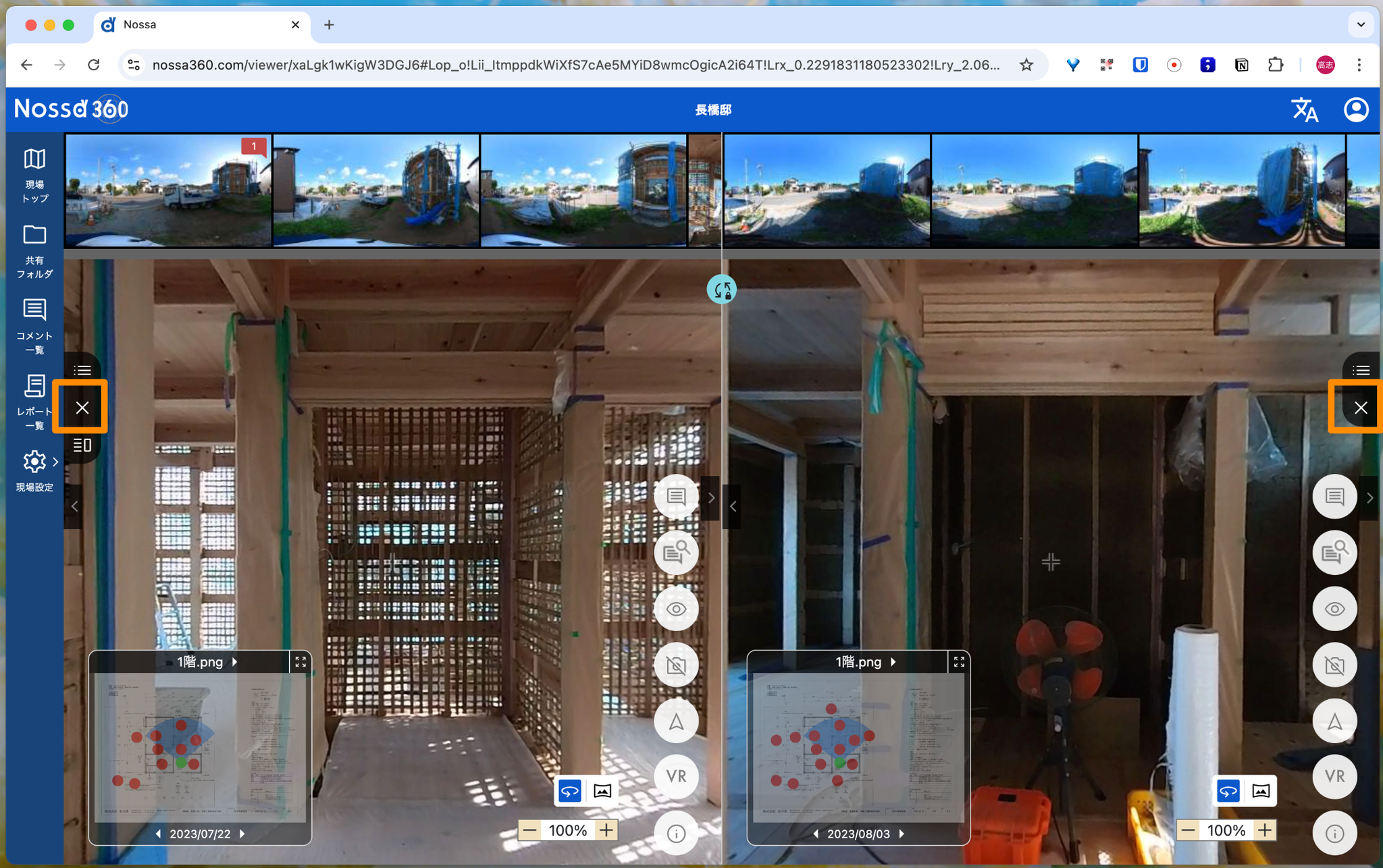This screenshot has width=1383, height=868.
Task: Expand the 現場設定 settings chevron
Action: 55,462
